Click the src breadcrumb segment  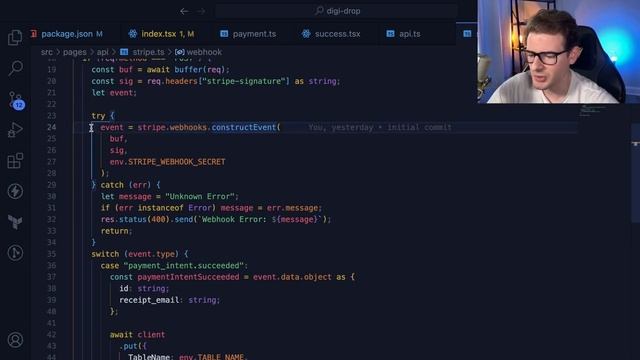click(47, 52)
